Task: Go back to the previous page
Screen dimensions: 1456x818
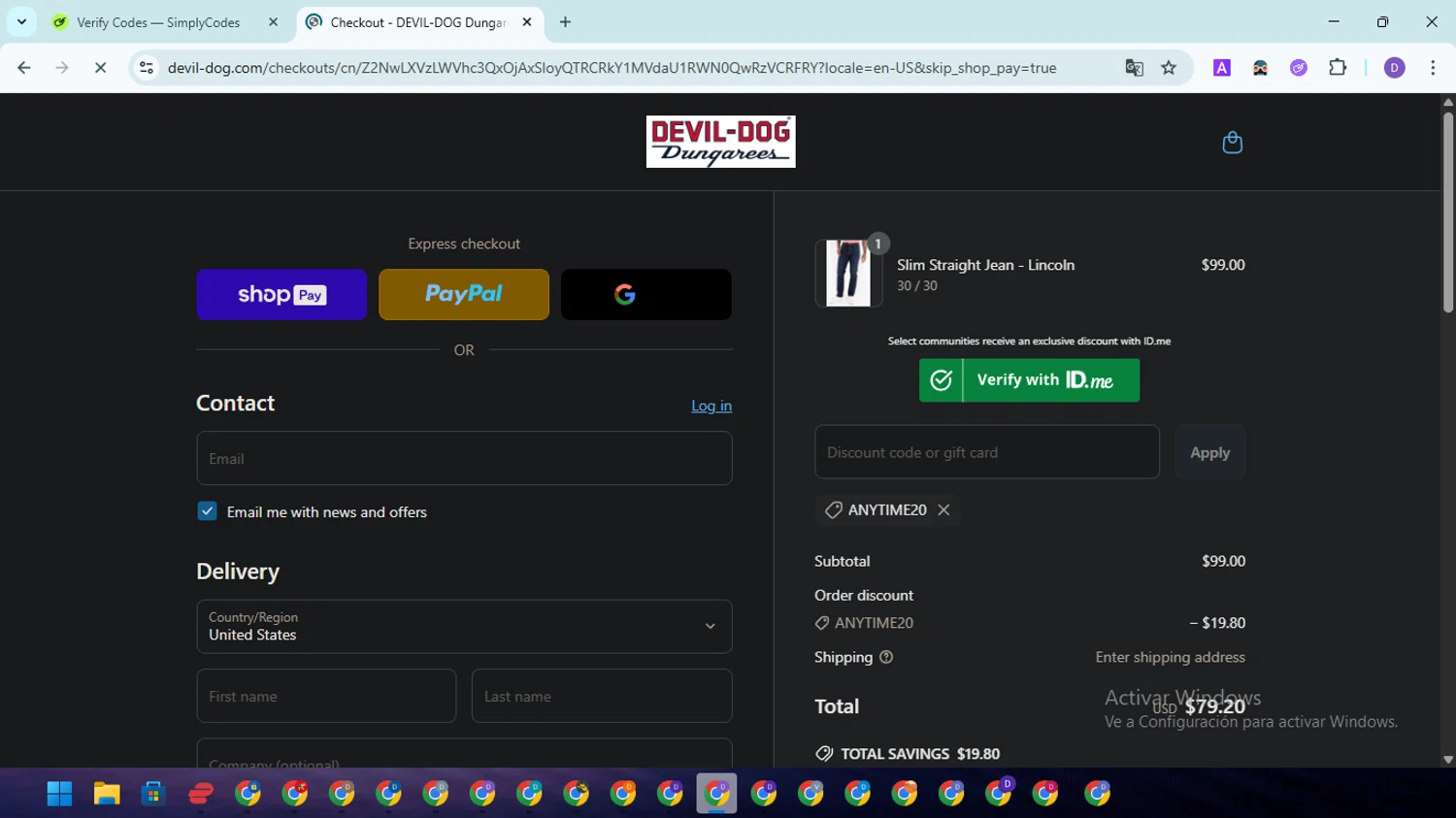Action: pos(24,68)
